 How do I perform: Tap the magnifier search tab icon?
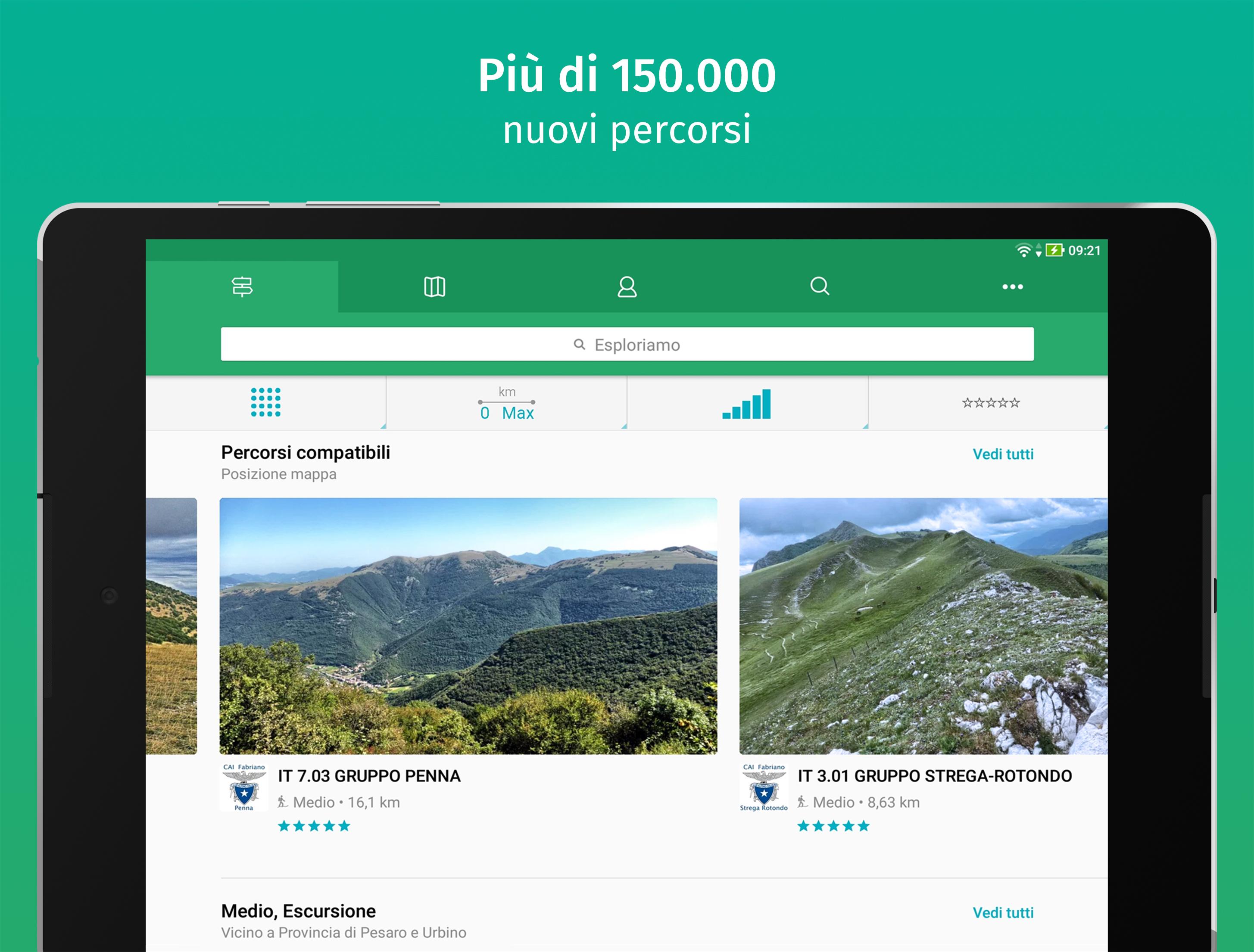click(819, 287)
